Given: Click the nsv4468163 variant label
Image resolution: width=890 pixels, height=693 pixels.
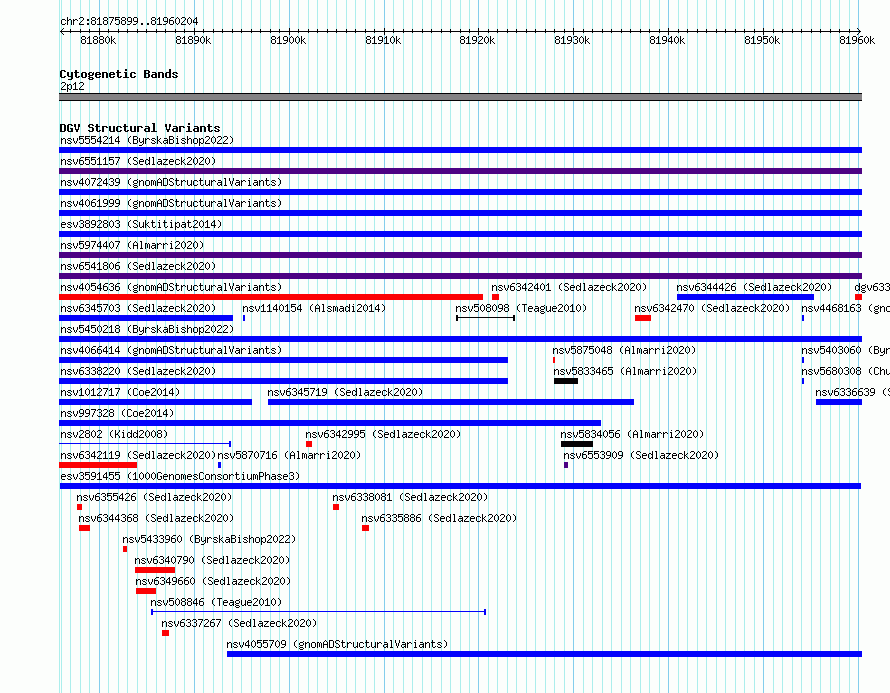Looking at the screenshot, I should coord(845,308).
